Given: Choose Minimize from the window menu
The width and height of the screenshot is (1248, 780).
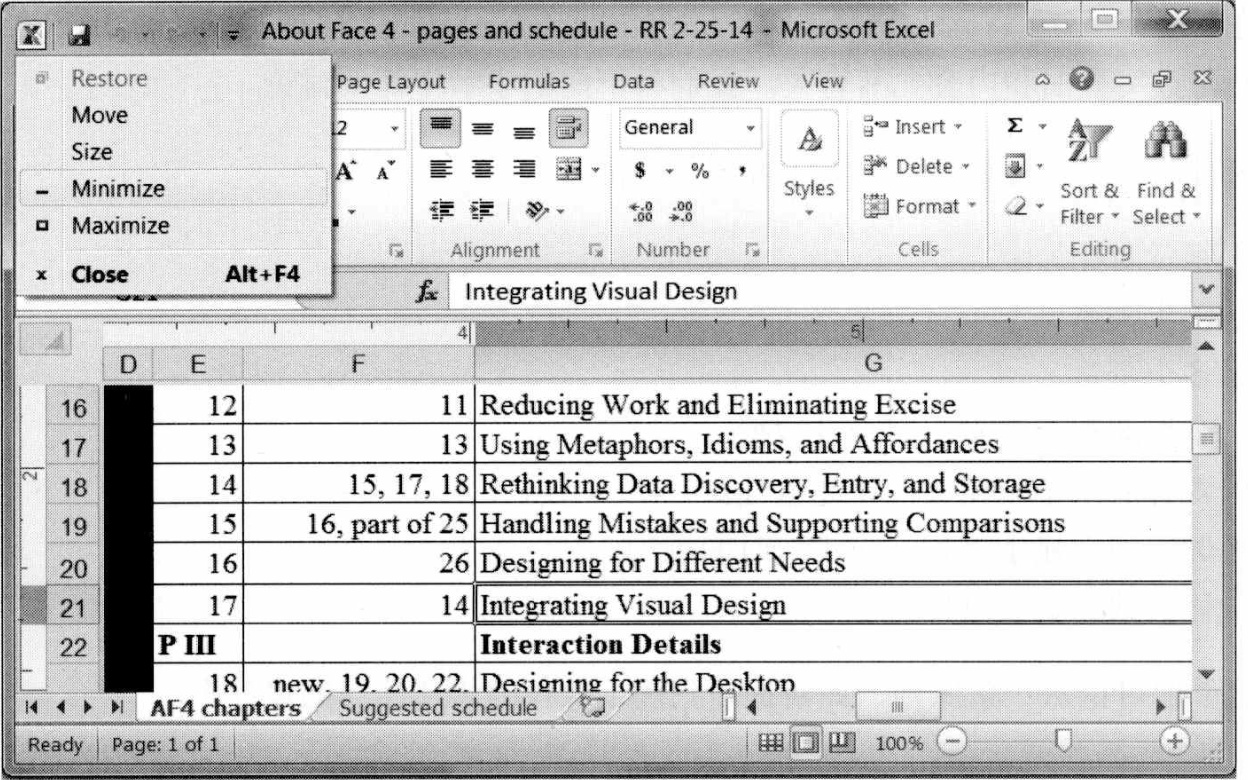Looking at the screenshot, I should click(x=173, y=188).
